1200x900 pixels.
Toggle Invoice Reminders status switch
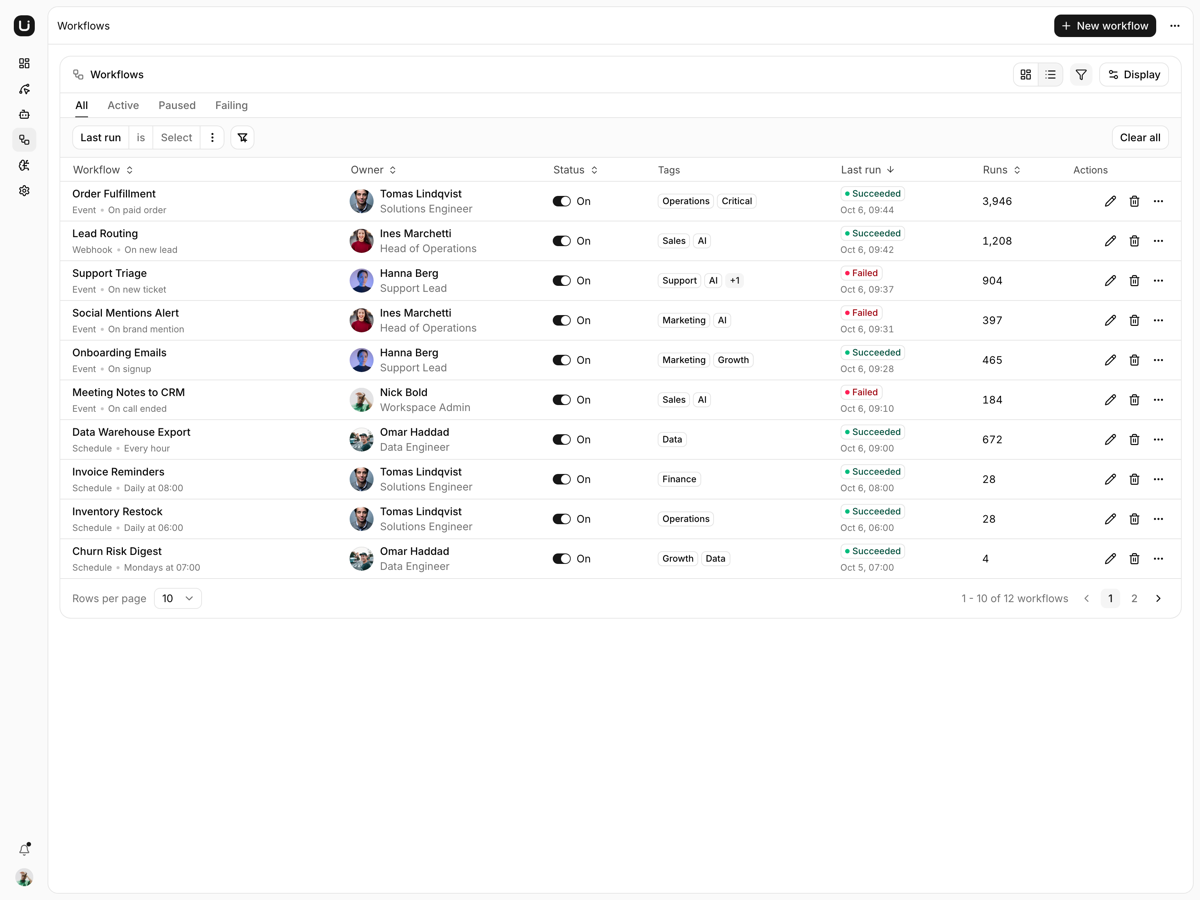tap(562, 479)
